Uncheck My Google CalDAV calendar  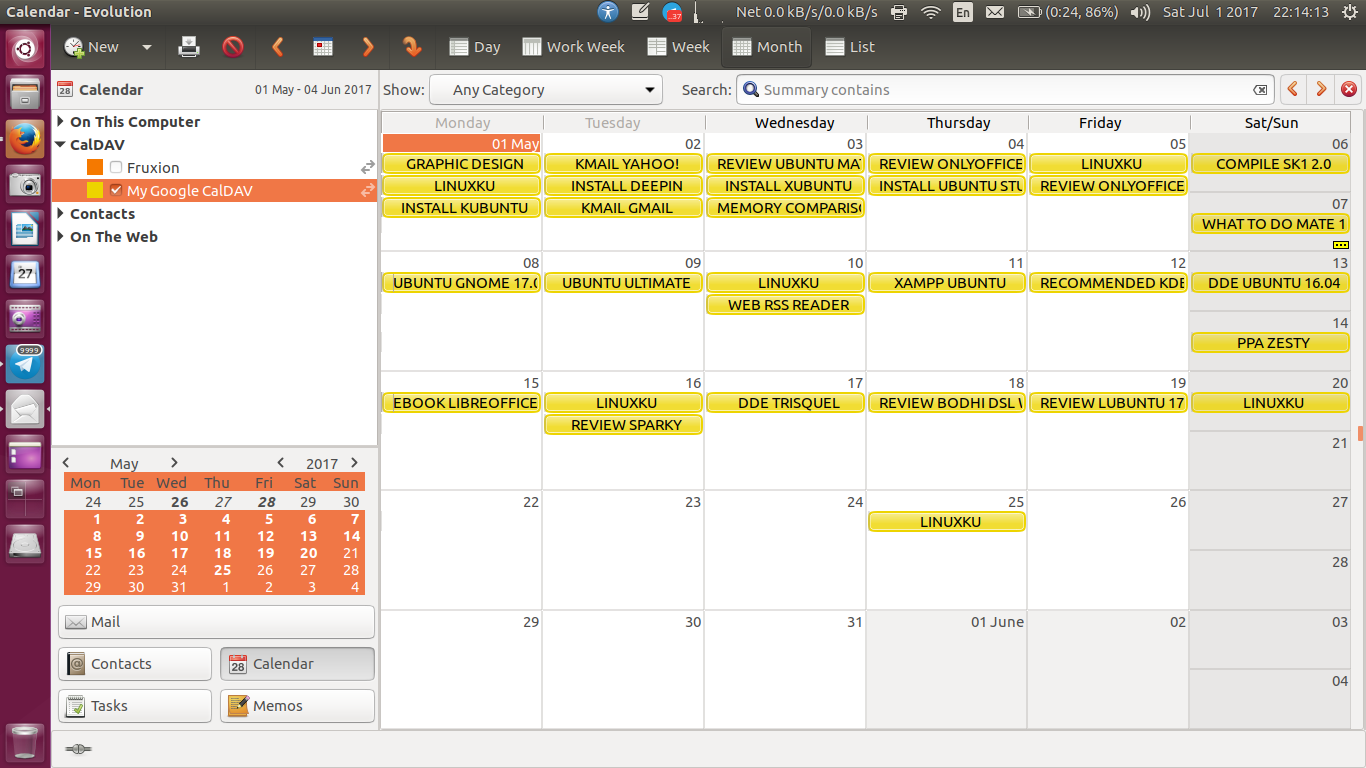116,191
